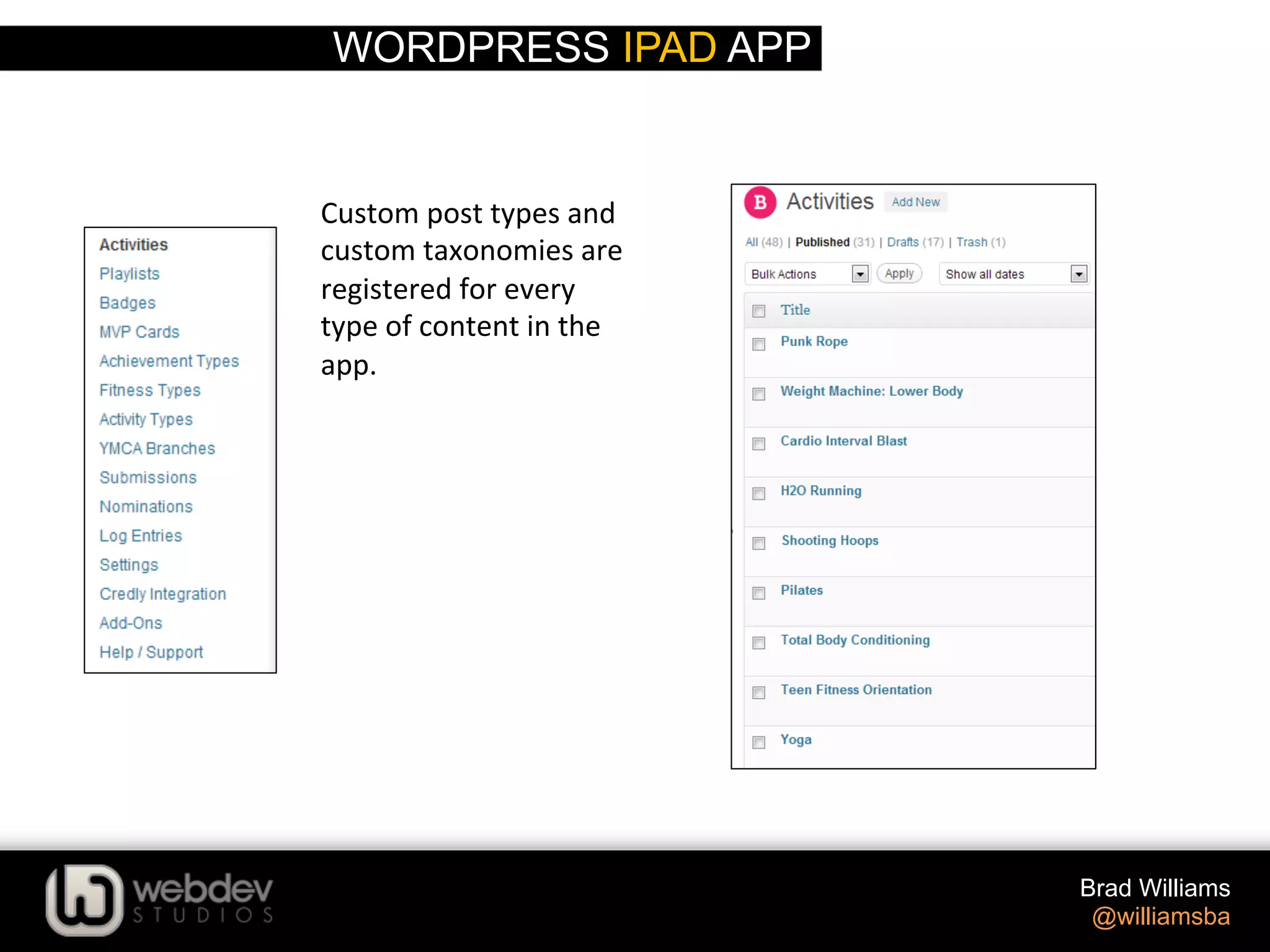The image size is (1270, 952).
Task: Select MVP Cards in the sidebar
Action: [x=140, y=332]
